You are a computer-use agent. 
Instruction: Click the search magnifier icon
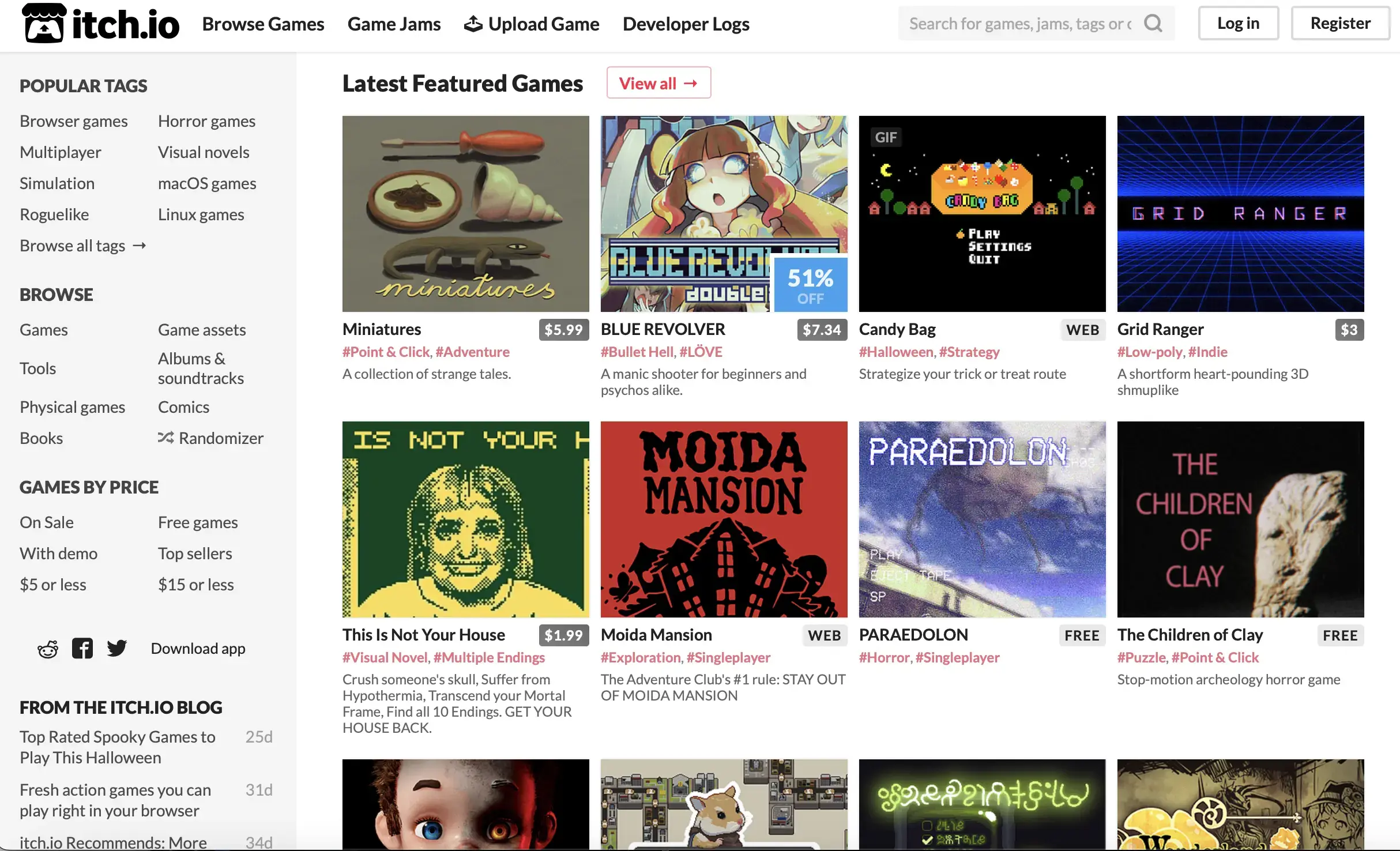point(1153,23)
